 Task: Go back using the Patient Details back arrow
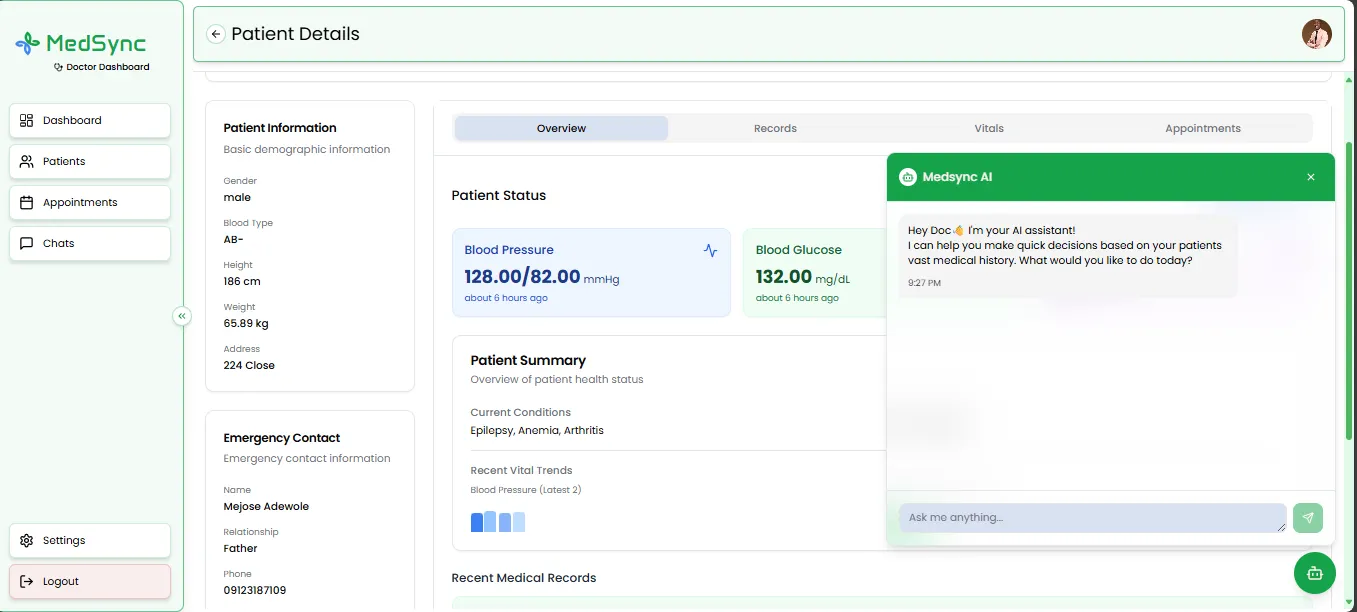(216, 33)
